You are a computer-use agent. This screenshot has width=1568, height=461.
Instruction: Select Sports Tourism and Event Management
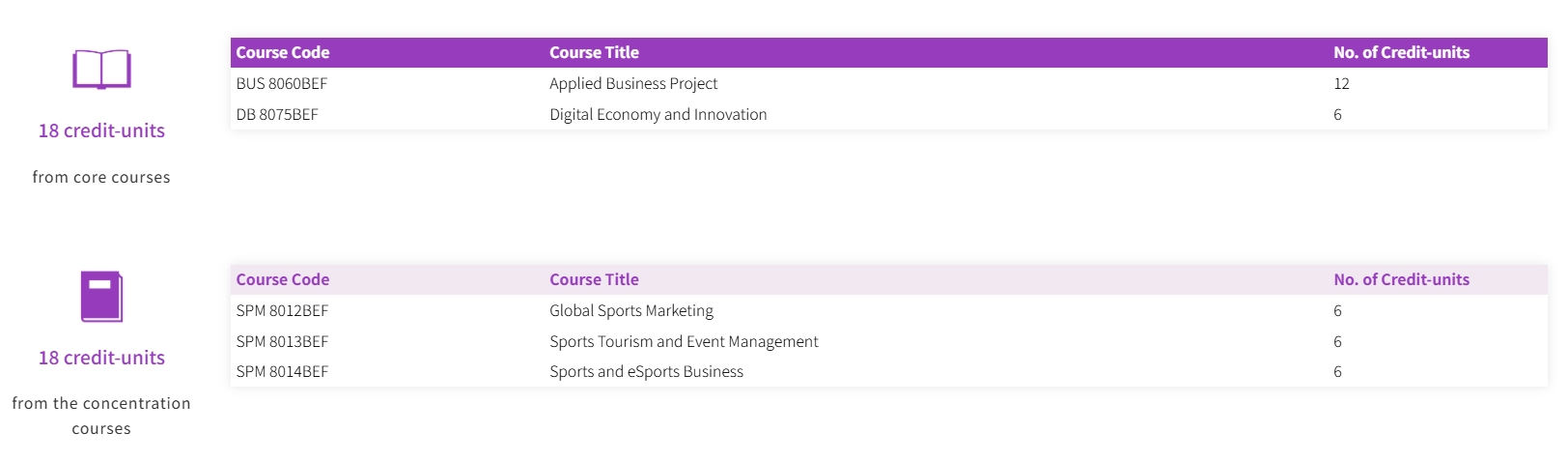(x=684, y=342)
